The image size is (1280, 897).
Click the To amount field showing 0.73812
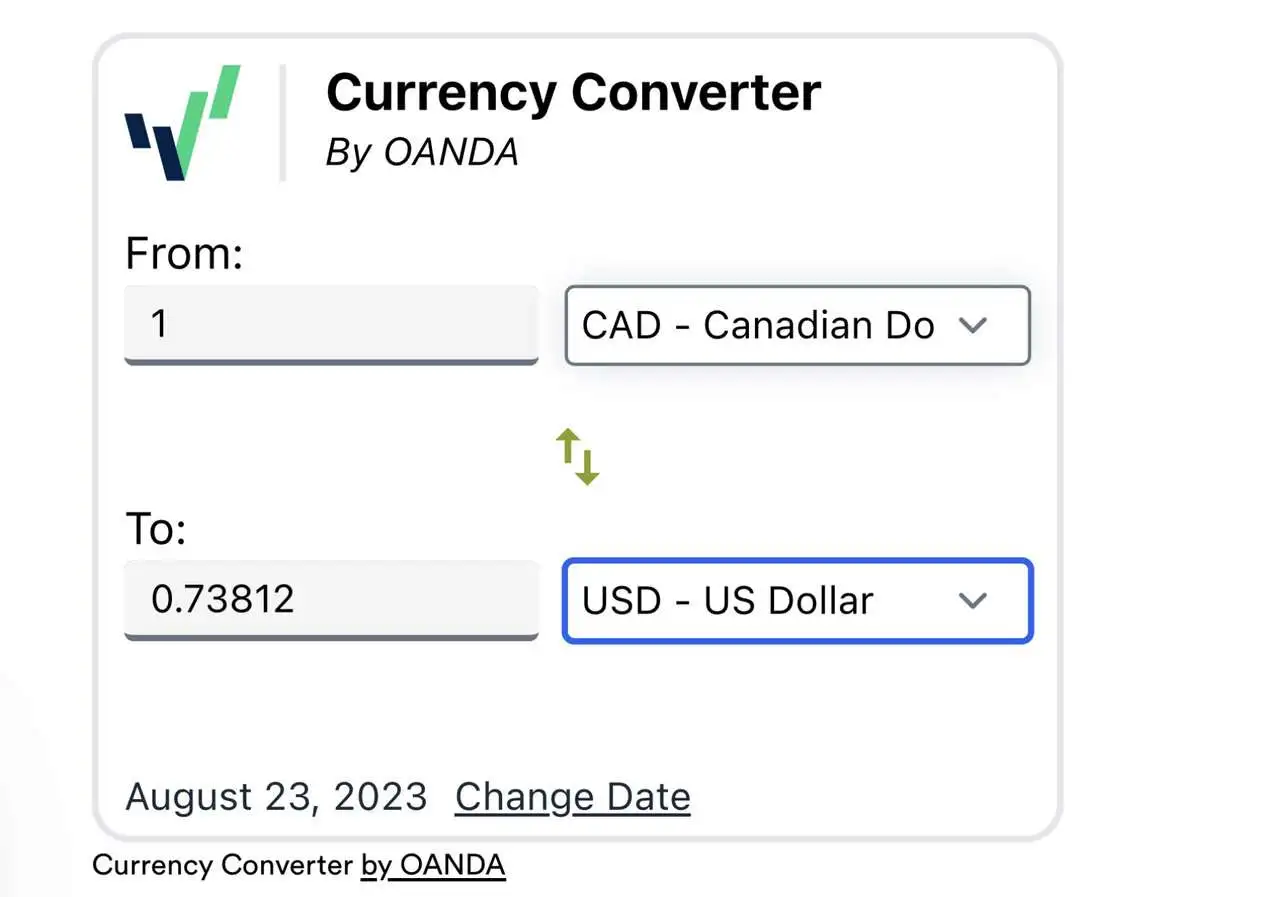pyautogui.click(x=331, y=600)
